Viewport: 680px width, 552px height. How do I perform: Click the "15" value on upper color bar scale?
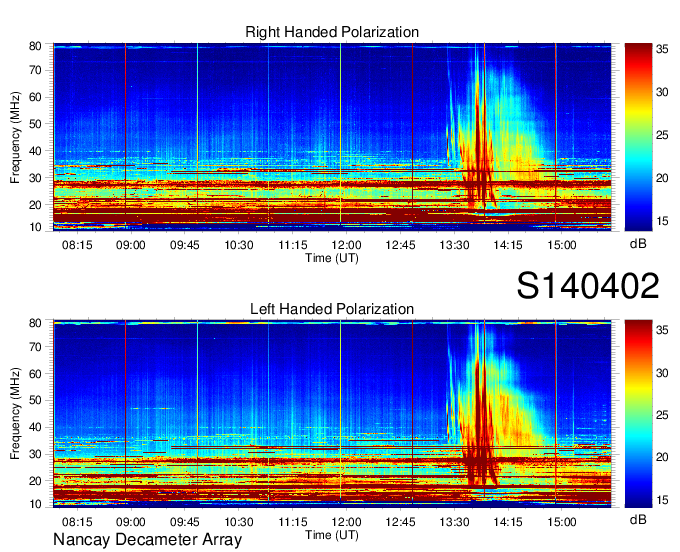(662, 221)
